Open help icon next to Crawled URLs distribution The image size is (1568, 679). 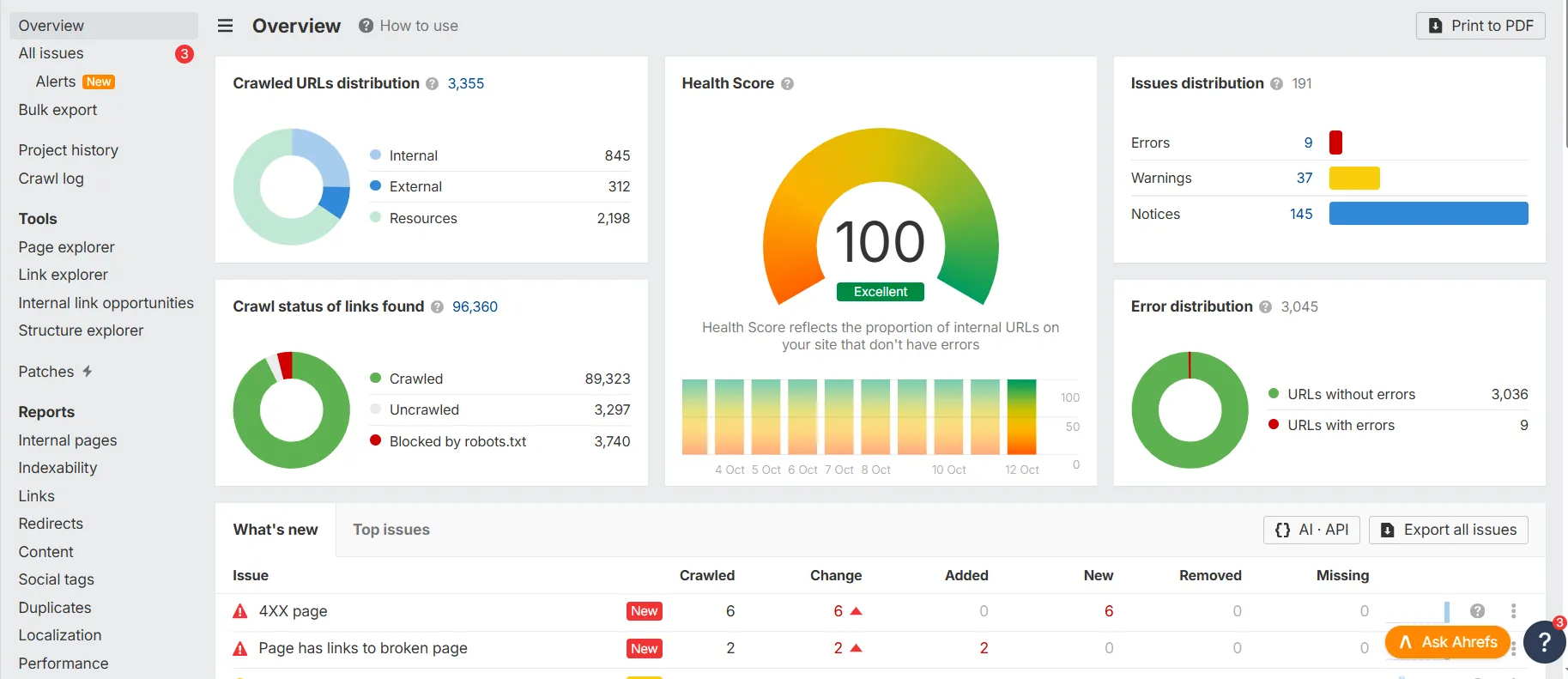[x=432, y=84]
